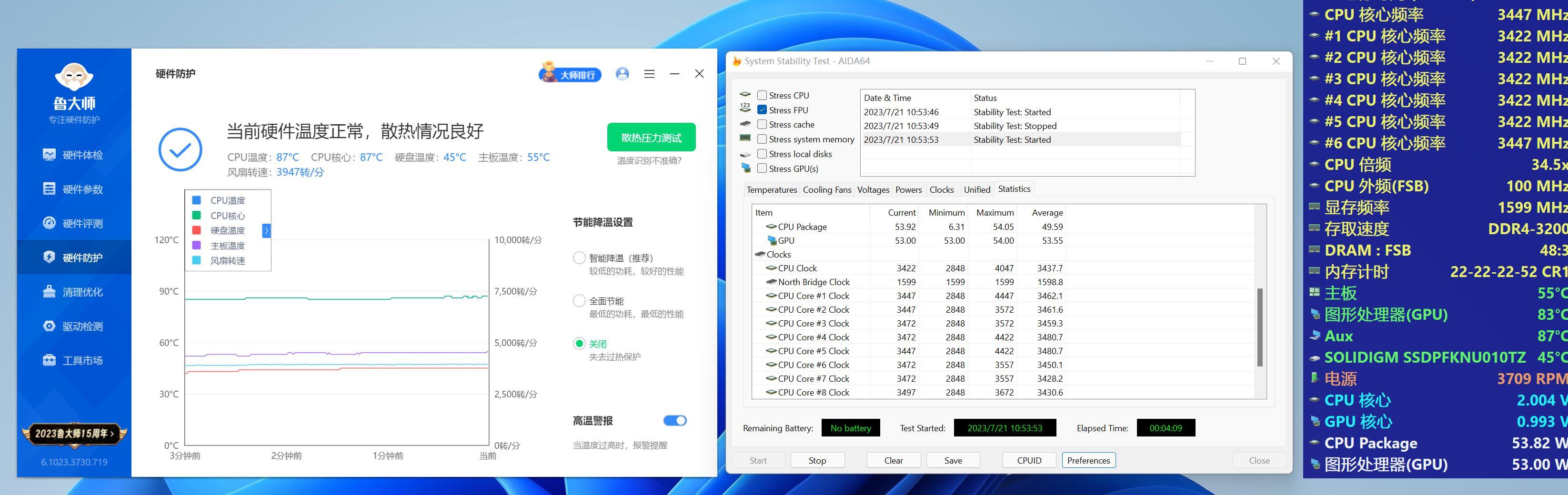Open the Clocks tab
The width and height of the screenshot is (1568, 495).
point(941,190)
